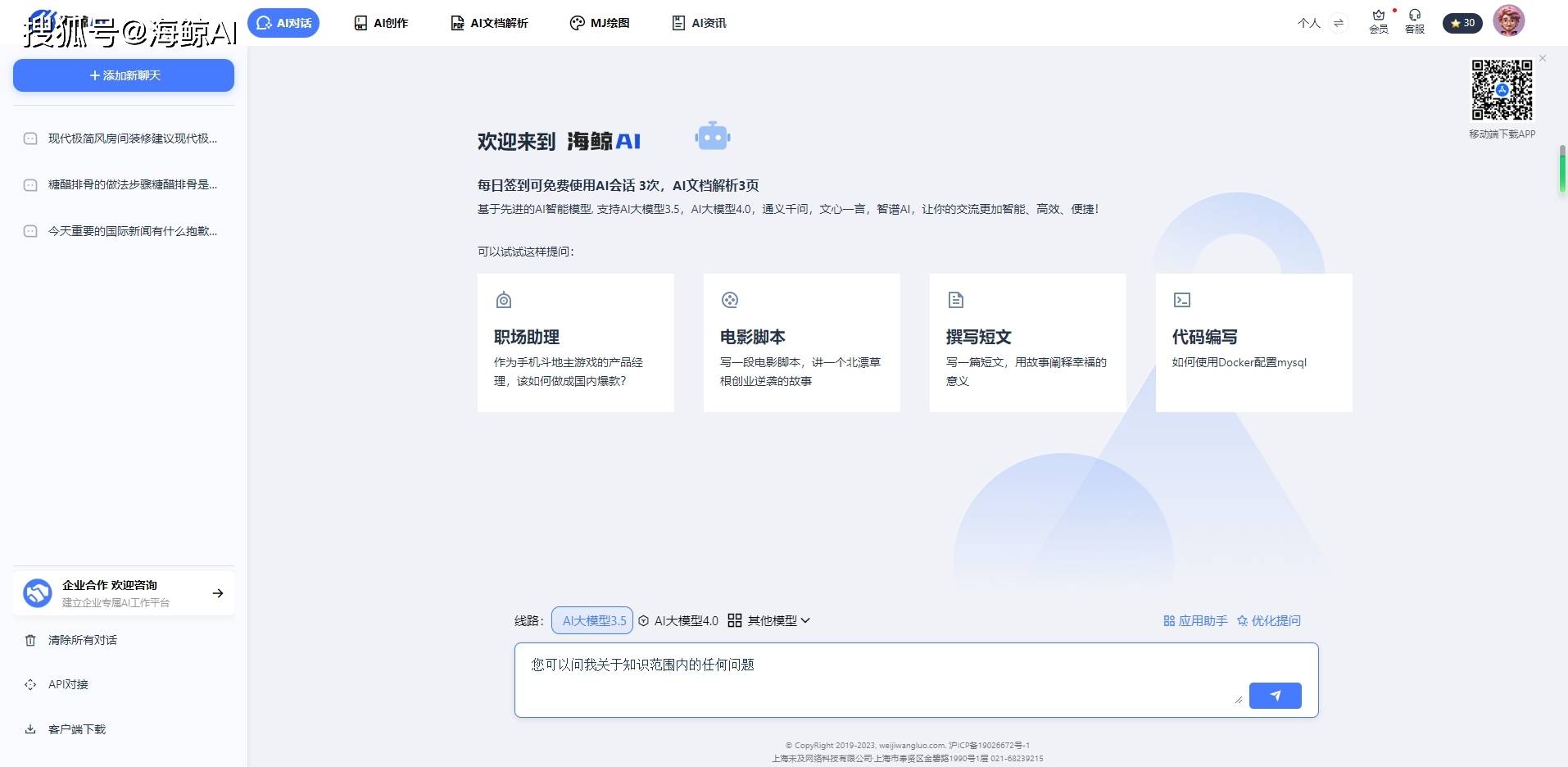Select the AI大模型3.5 route
Image resolution: width=1568 pixels, height=767 pixels.
point(592,620)
